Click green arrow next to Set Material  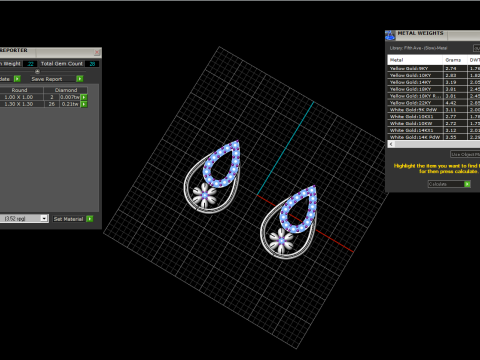(90, 219)
